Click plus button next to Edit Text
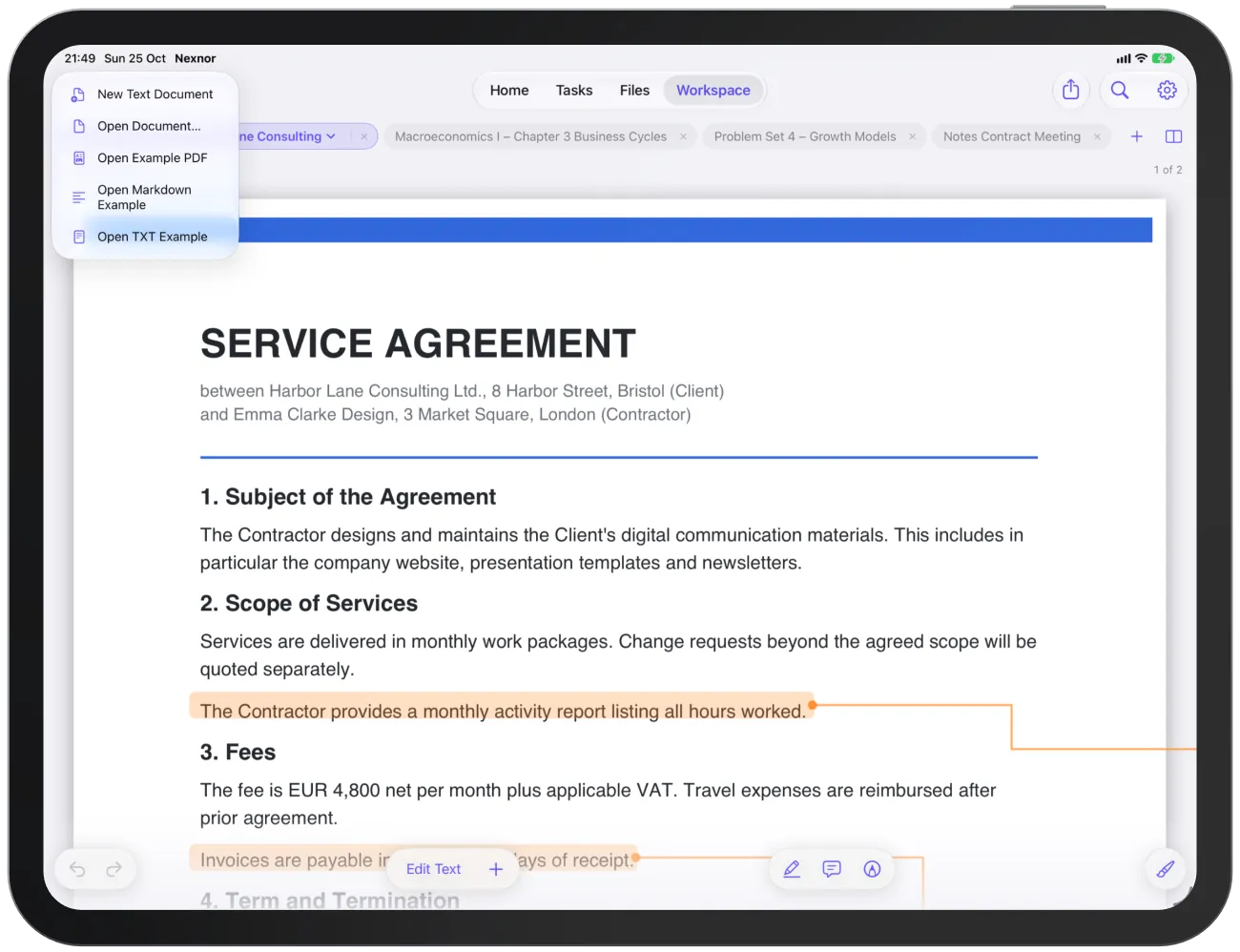Viewport: 1240px width, 952px height. pyautogui.click(x=496, y=869)
